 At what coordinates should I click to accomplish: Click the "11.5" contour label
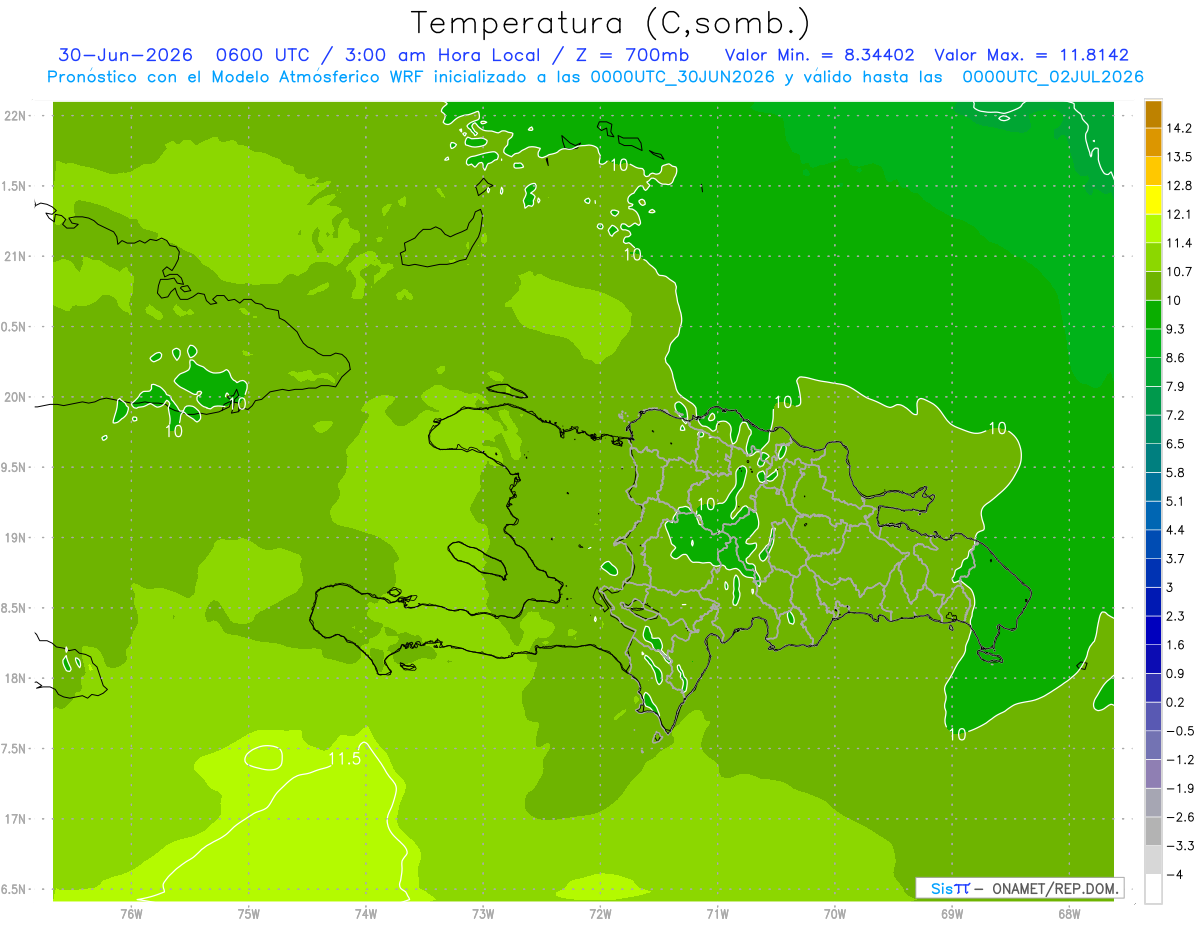coord(344,760)
